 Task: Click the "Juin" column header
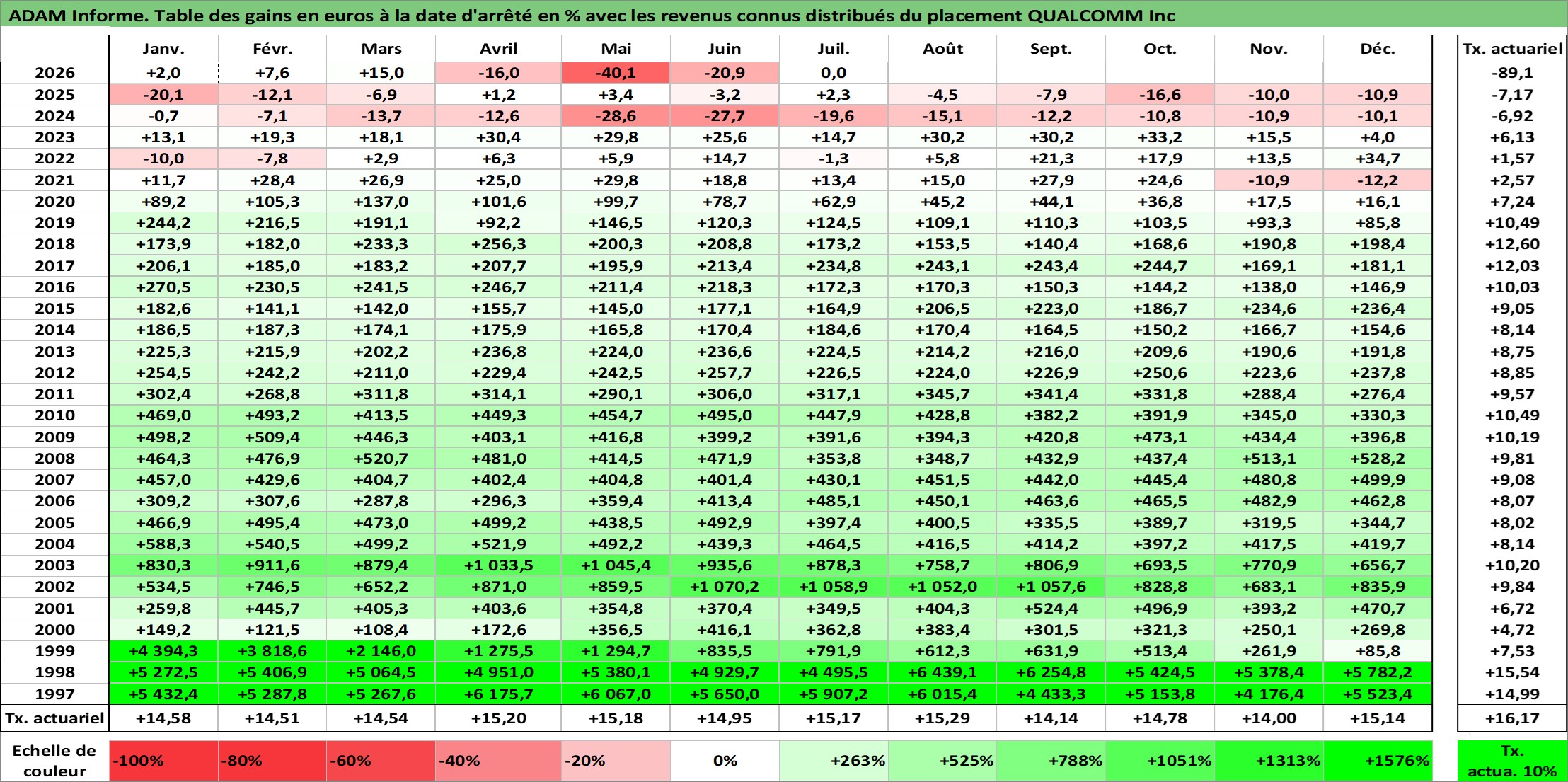[725, 49]
